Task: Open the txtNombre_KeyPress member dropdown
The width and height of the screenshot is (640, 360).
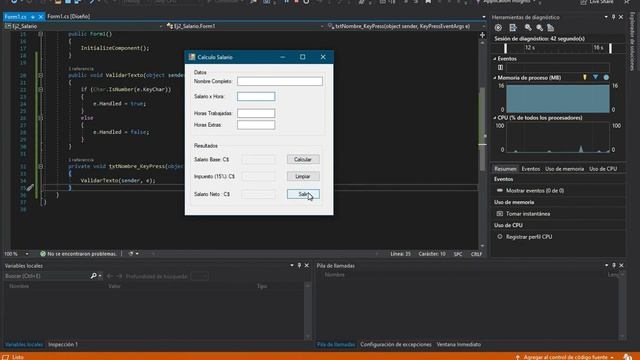Action: (x=483, y=26)
